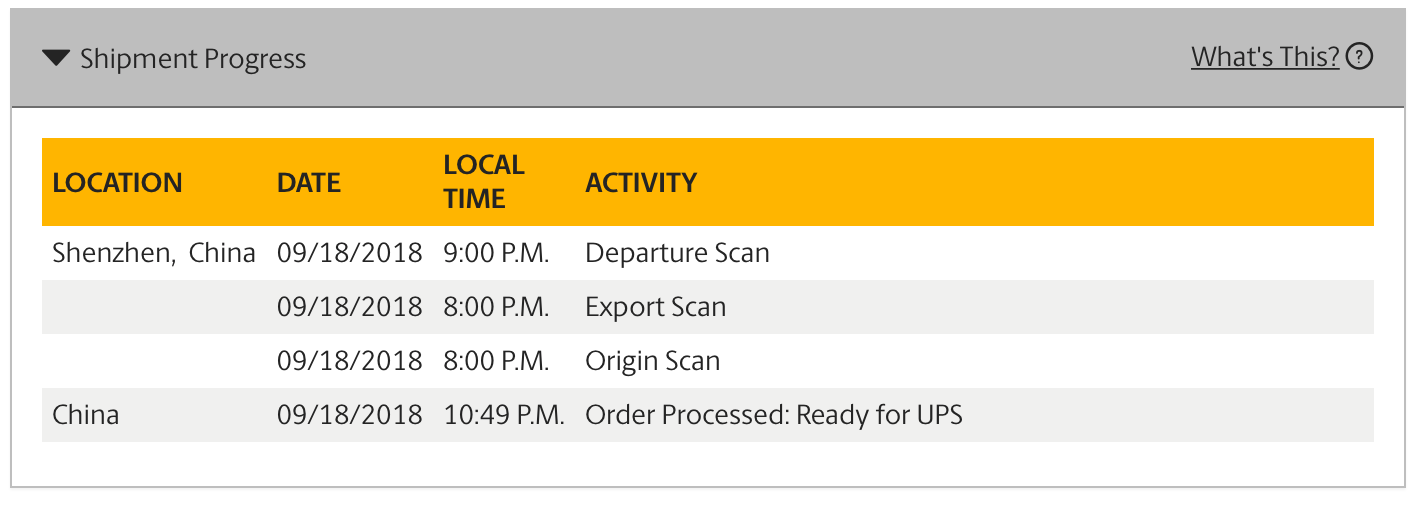This screenshot has width=1421, height=506.
Task: Select the date in the Order Processed row
Action: click(x=350, y=415)
